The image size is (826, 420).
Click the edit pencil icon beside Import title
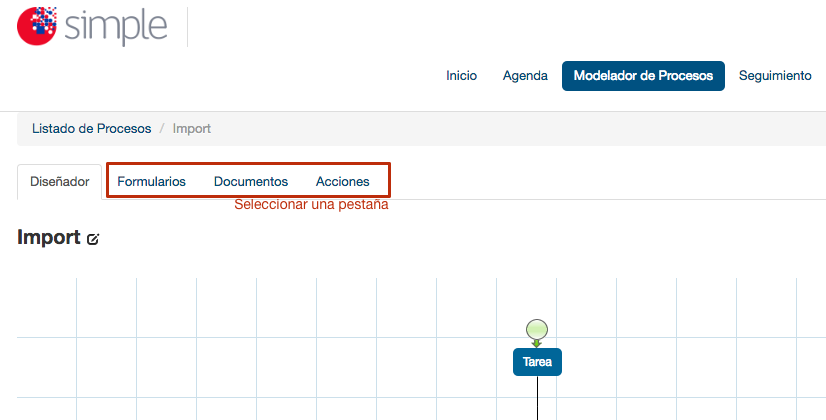click(x=93, y=239)
